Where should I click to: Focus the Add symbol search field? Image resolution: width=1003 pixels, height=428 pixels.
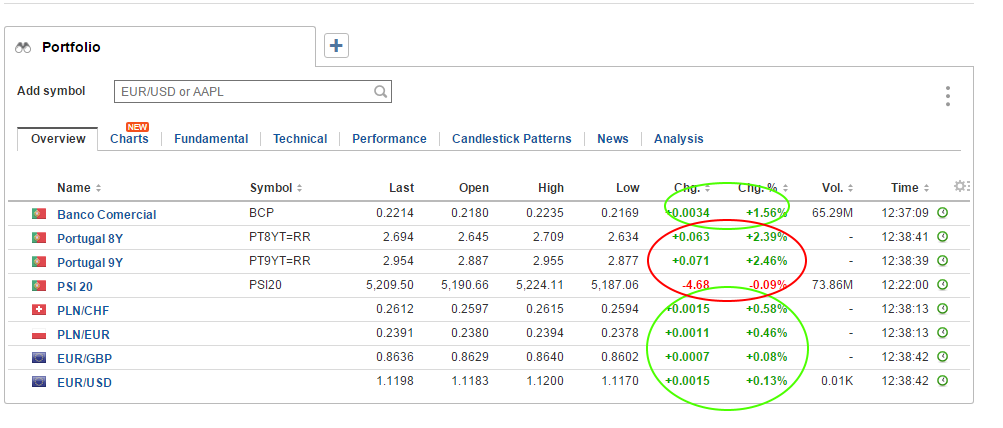[x=245, y=92]
